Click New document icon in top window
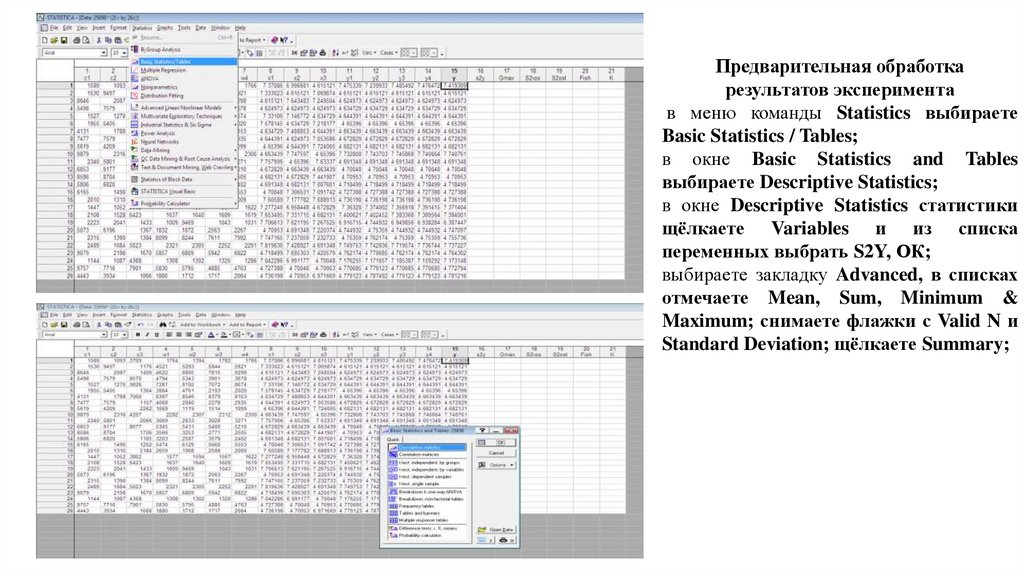The image size is (1024, 574). coord(44,40)
